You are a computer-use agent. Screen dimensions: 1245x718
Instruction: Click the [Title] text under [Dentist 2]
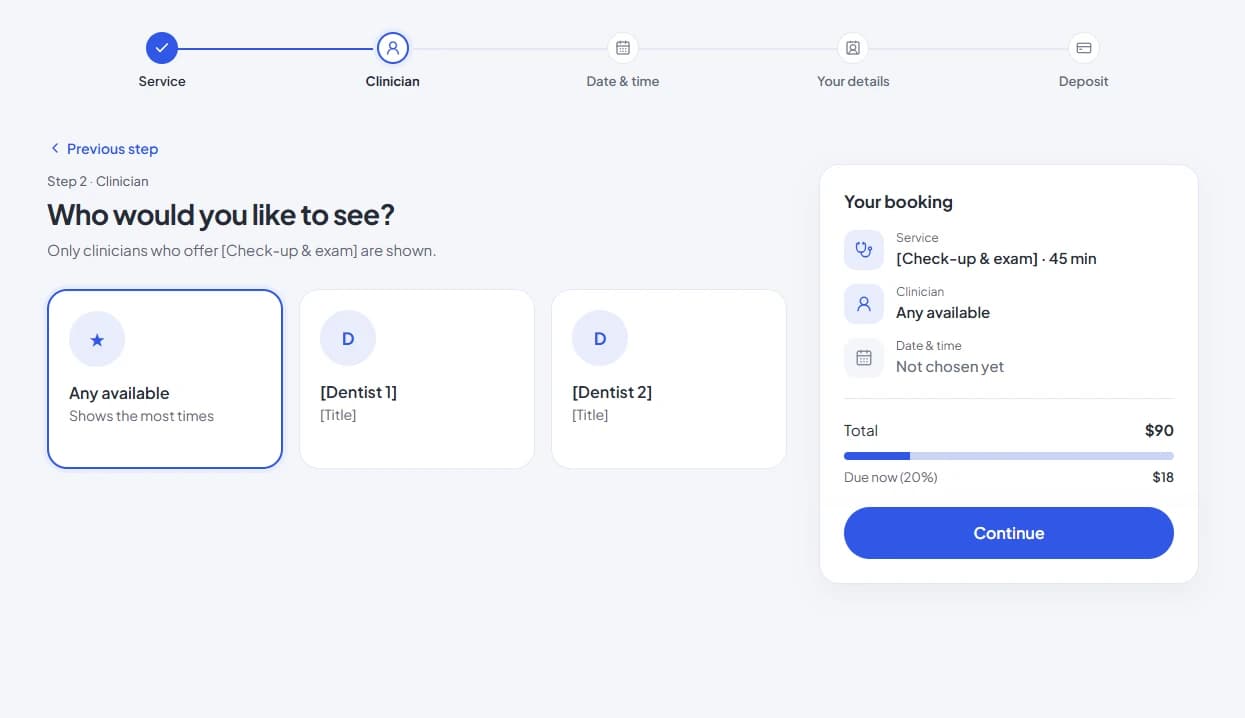590,415
